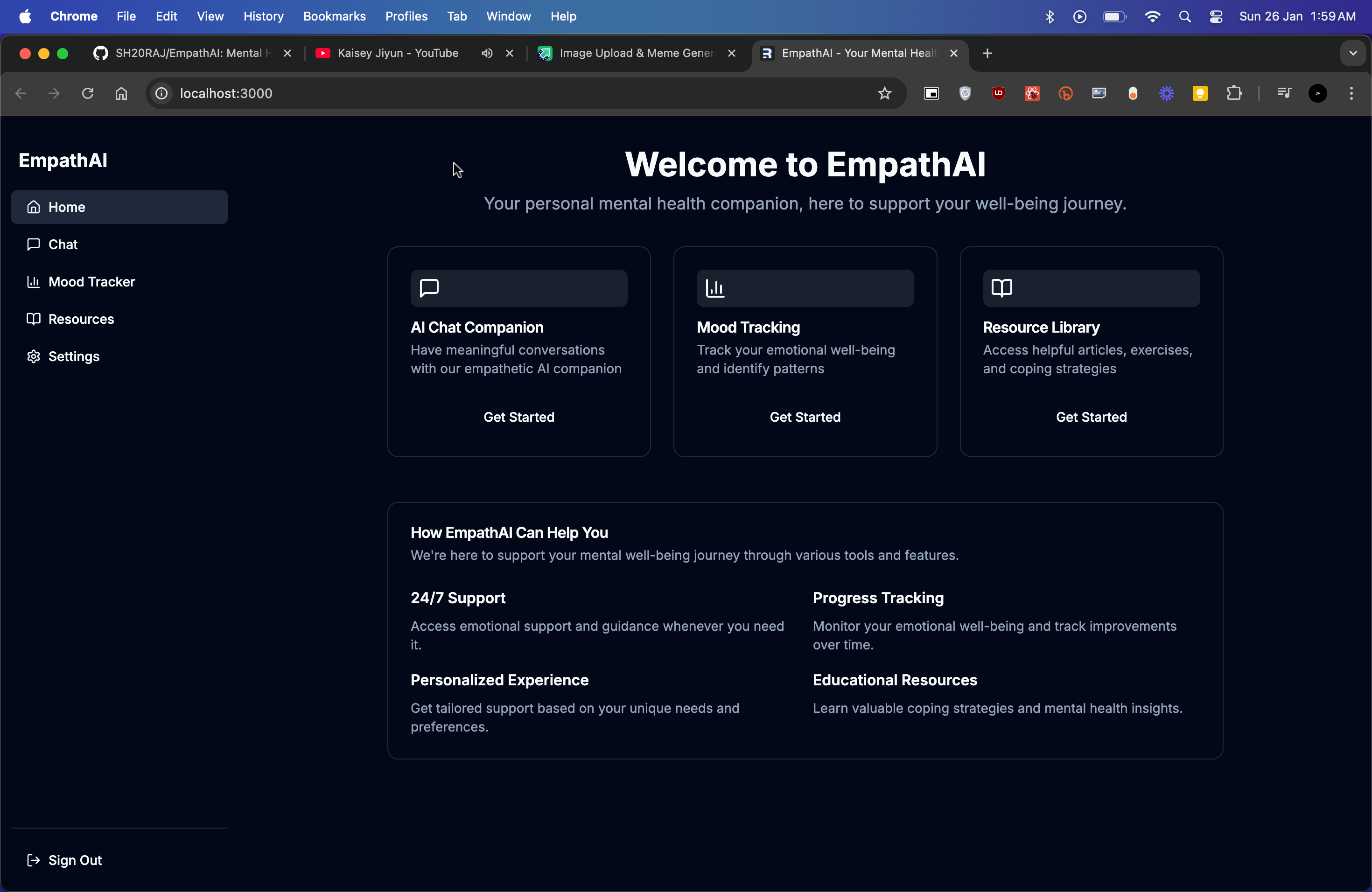Open a new browser tab
The image size is (1372, 892).
(x=987, y=53)
